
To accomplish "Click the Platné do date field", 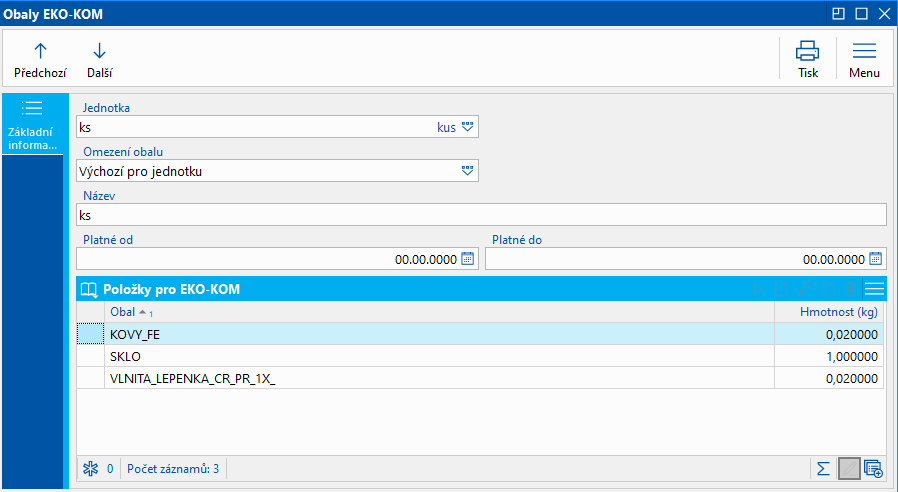I will point(686,259).
